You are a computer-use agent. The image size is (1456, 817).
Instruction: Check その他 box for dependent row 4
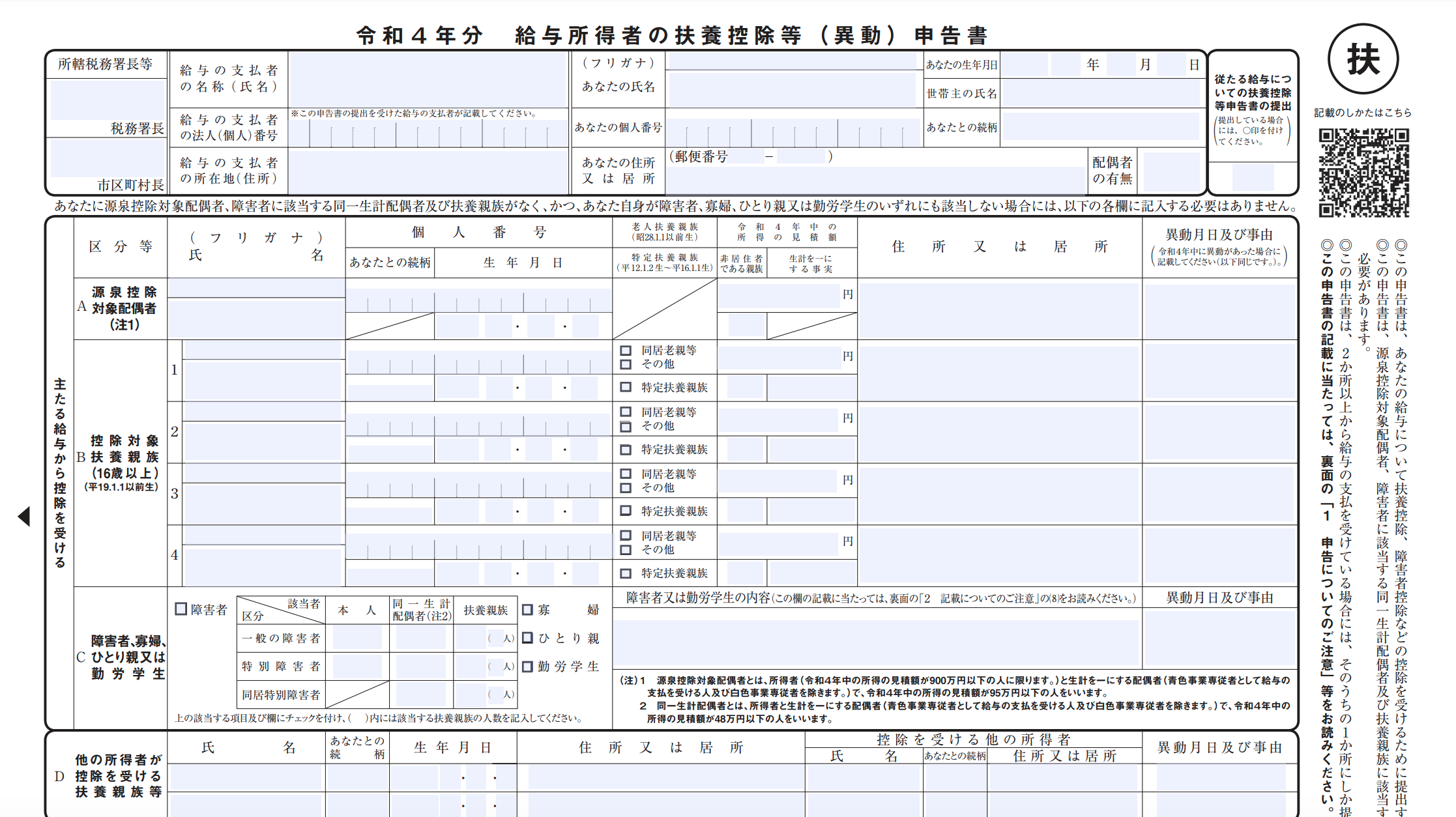626,550
